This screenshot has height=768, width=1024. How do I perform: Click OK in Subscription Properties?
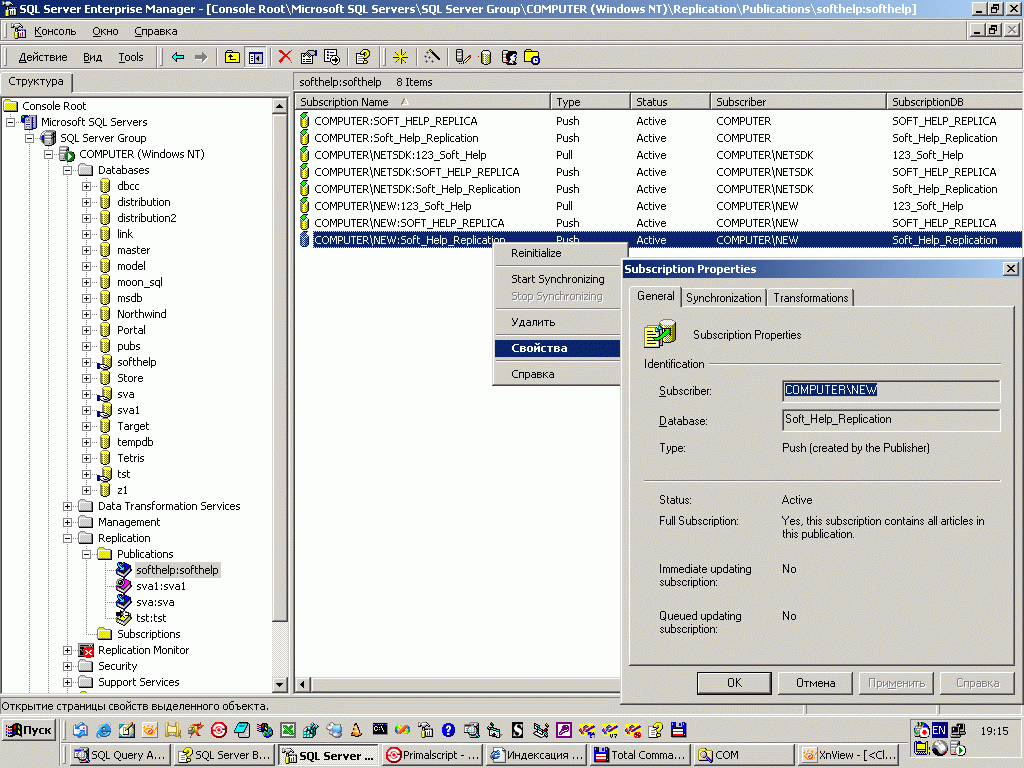[734, 683]
